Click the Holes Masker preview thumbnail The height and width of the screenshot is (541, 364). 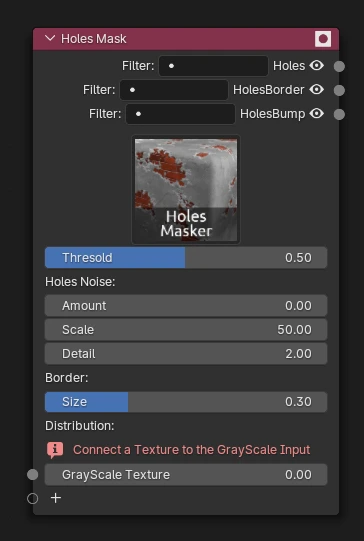click(186, 189)
